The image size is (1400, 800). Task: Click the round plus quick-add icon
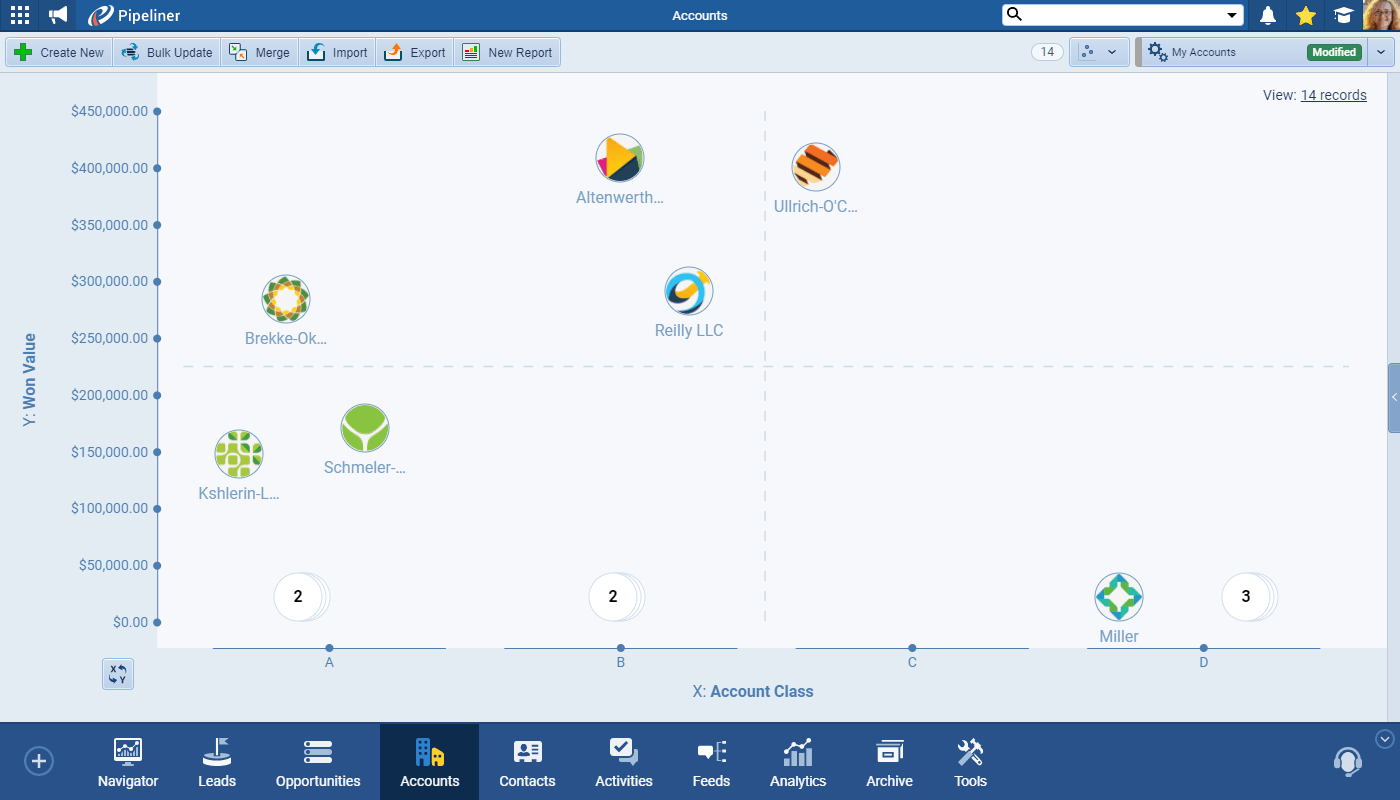pos(39,761)
